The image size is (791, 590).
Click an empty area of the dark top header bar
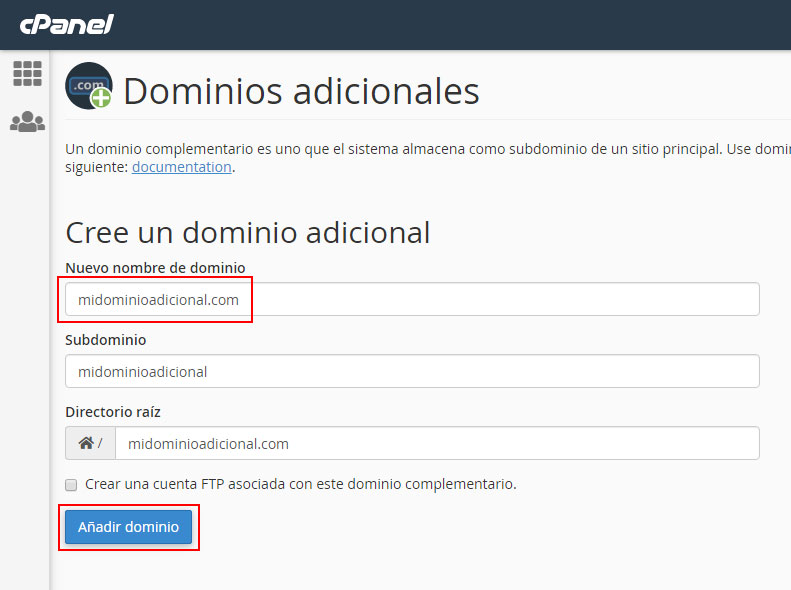tap(450, 24)
